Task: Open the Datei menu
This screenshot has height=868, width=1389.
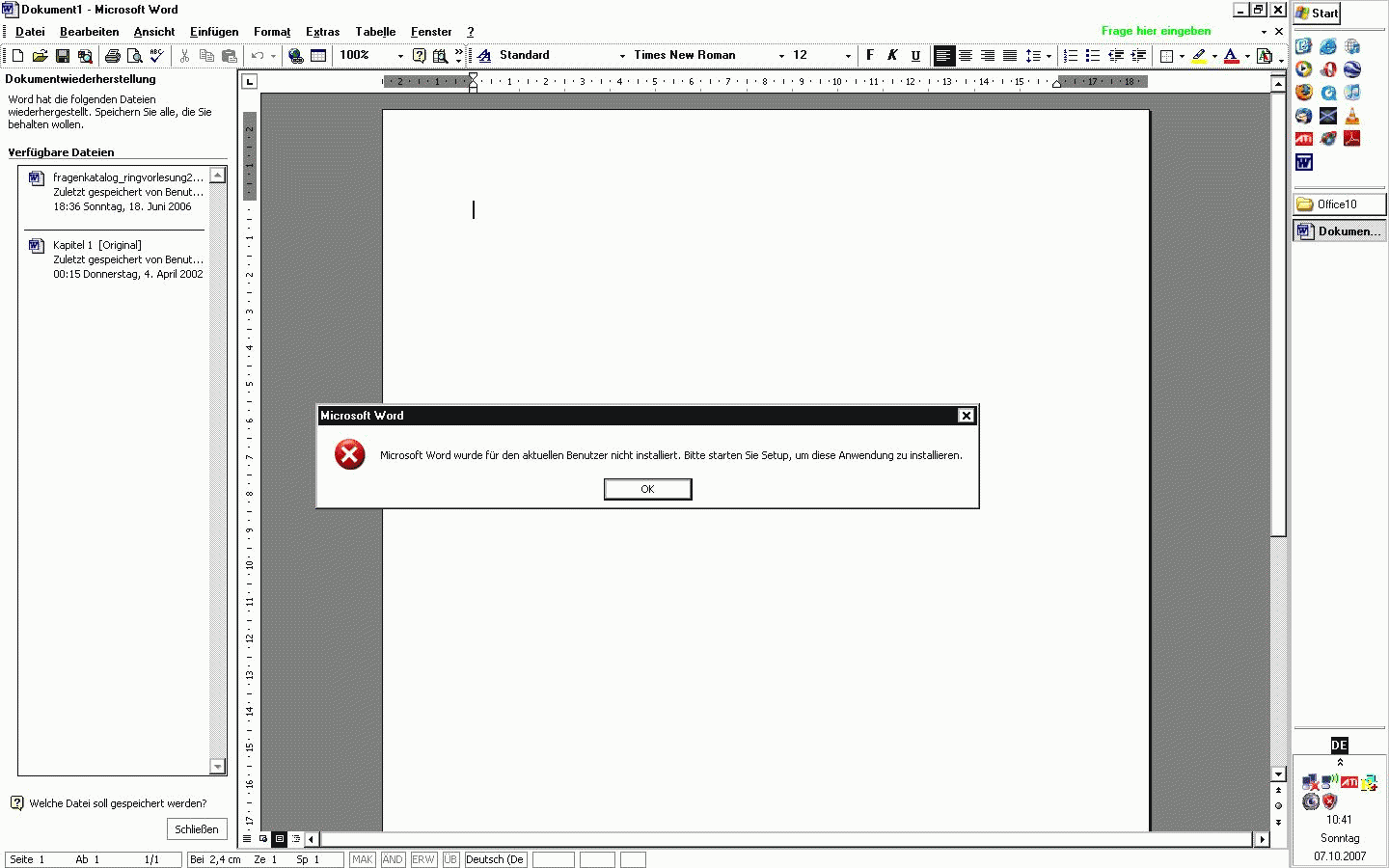Action: click(30, 32)
